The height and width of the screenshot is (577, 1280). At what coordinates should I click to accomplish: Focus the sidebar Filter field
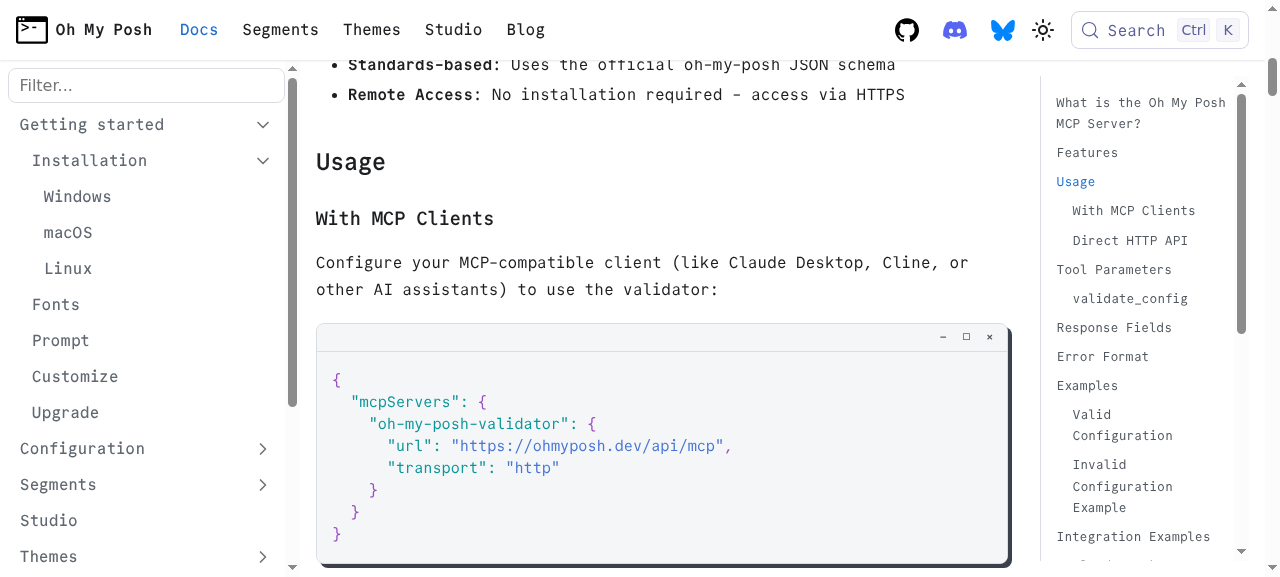pyautogui.click(x=146, y=85)
